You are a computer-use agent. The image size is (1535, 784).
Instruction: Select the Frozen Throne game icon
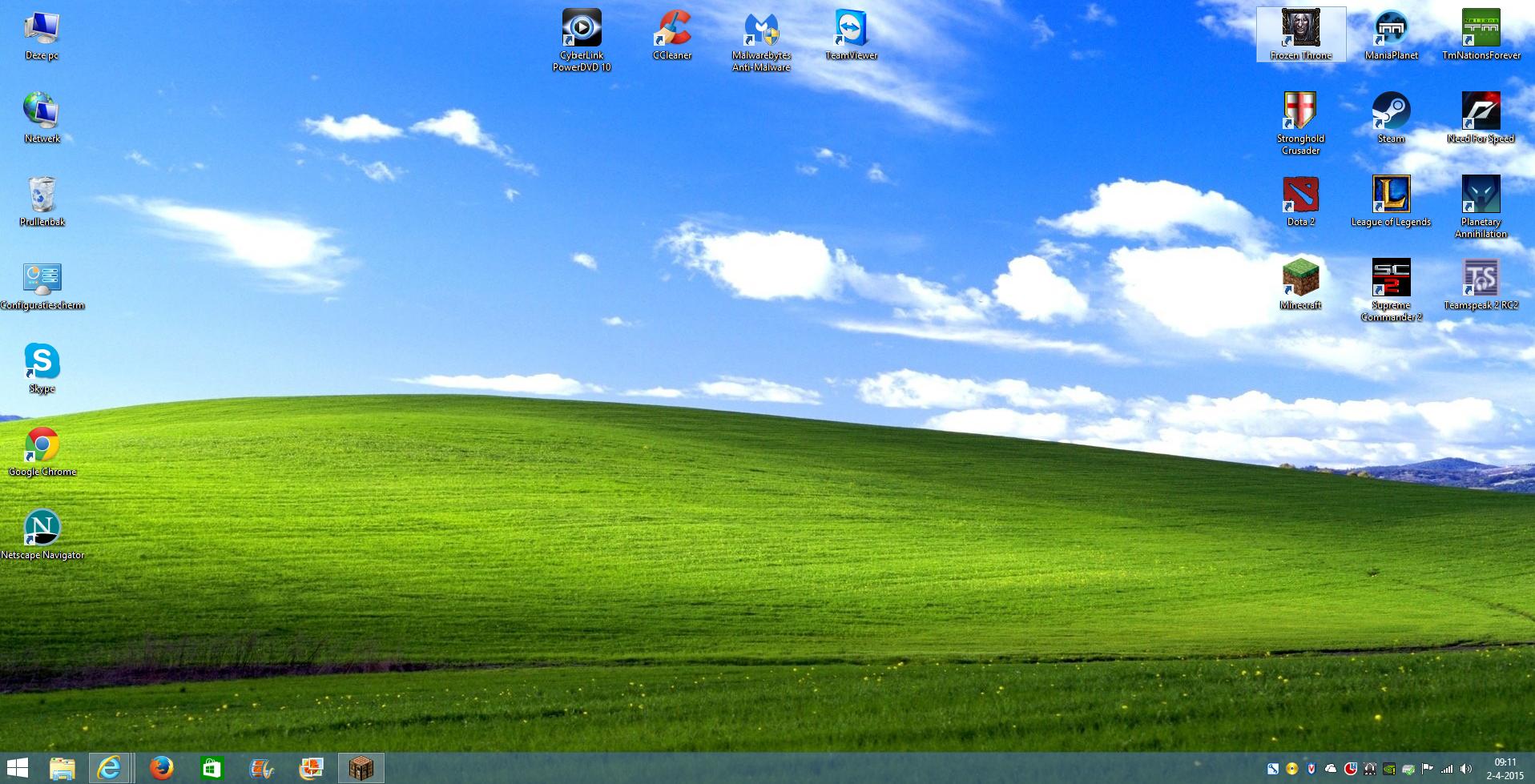pyautogui.click(x=1301, y=34)
